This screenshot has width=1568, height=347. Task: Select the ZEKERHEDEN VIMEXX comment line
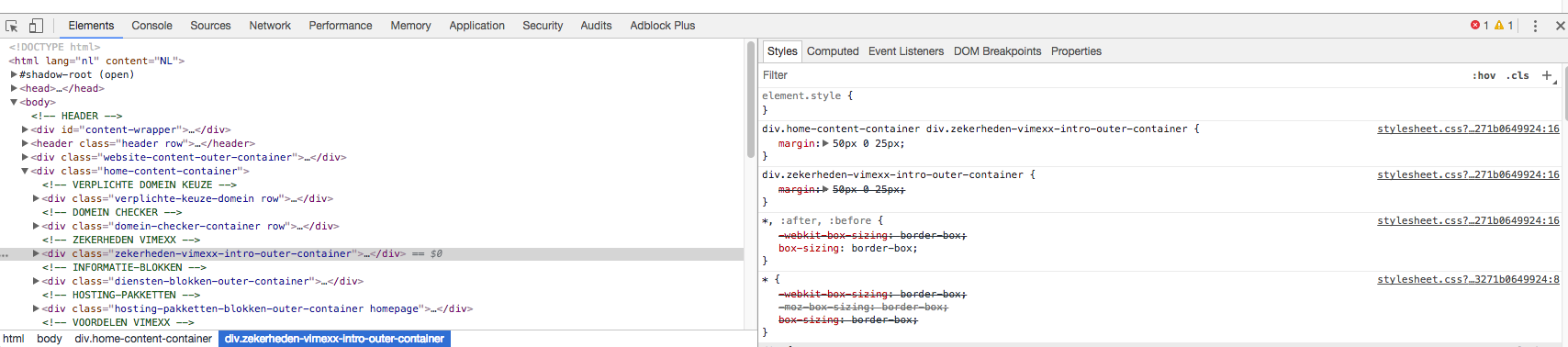[121, 241]
